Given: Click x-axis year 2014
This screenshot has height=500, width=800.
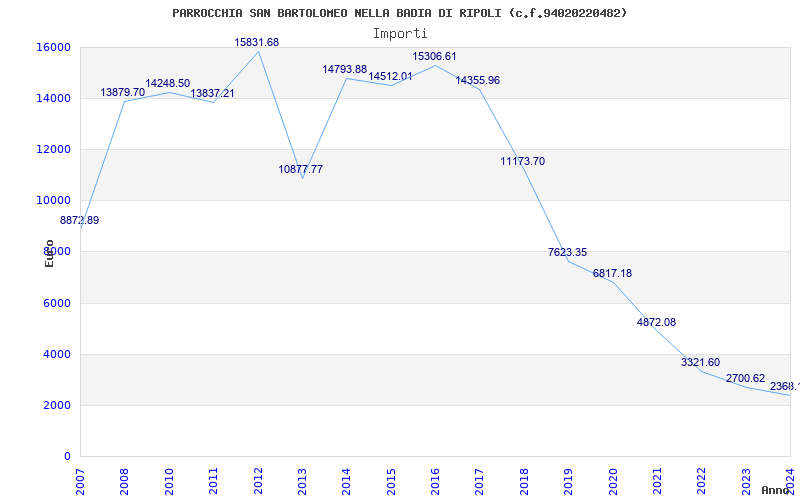Looking at the screenshot, I should coord(346,481).
